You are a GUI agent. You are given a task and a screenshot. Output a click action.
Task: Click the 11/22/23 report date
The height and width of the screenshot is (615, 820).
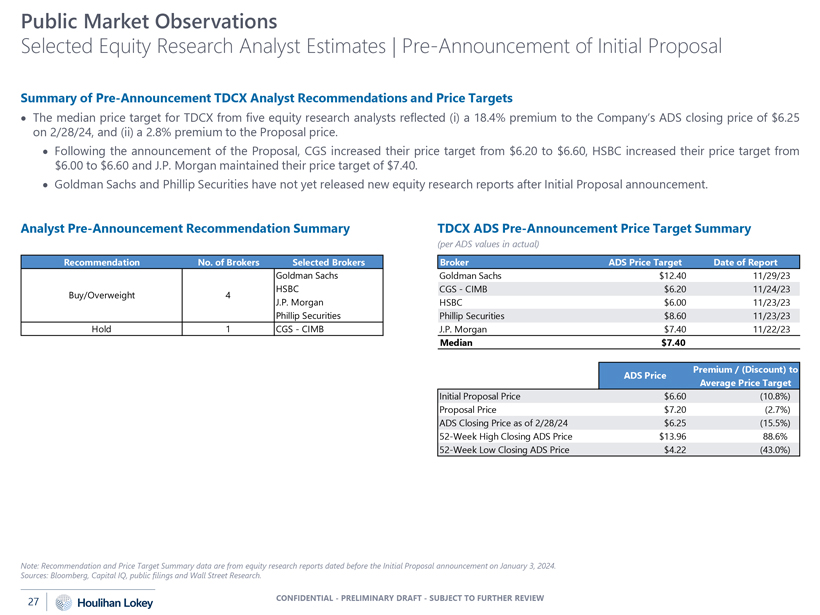coord(771,329)
